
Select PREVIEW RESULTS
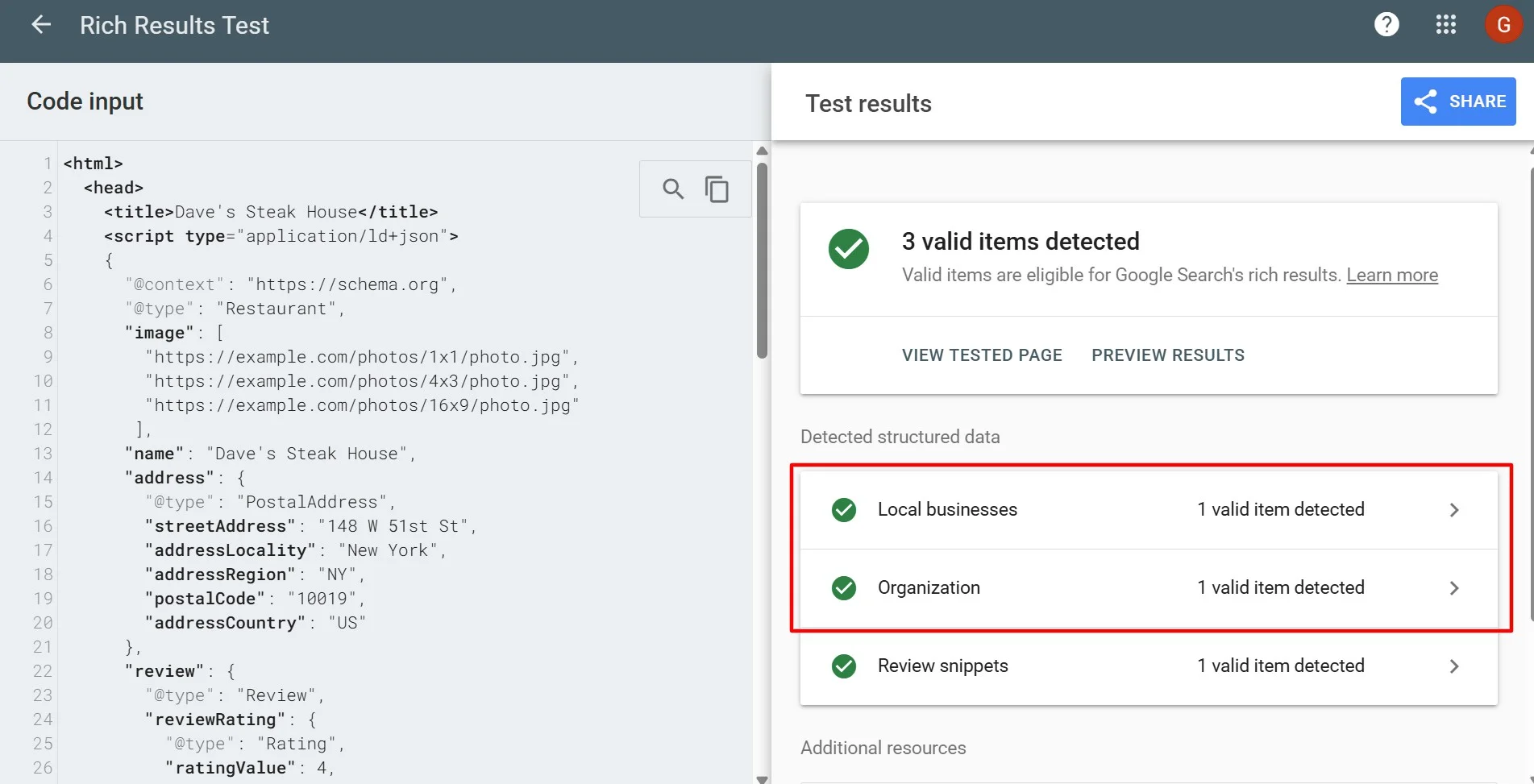coord(1168,355)
